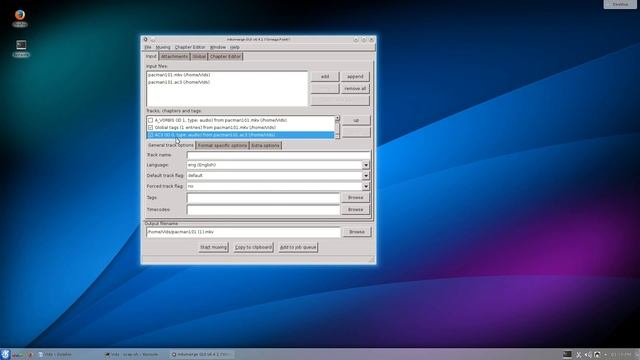Switch to the Attachments tab
This screenshot has height=360, width=640.
pos(174,56)
